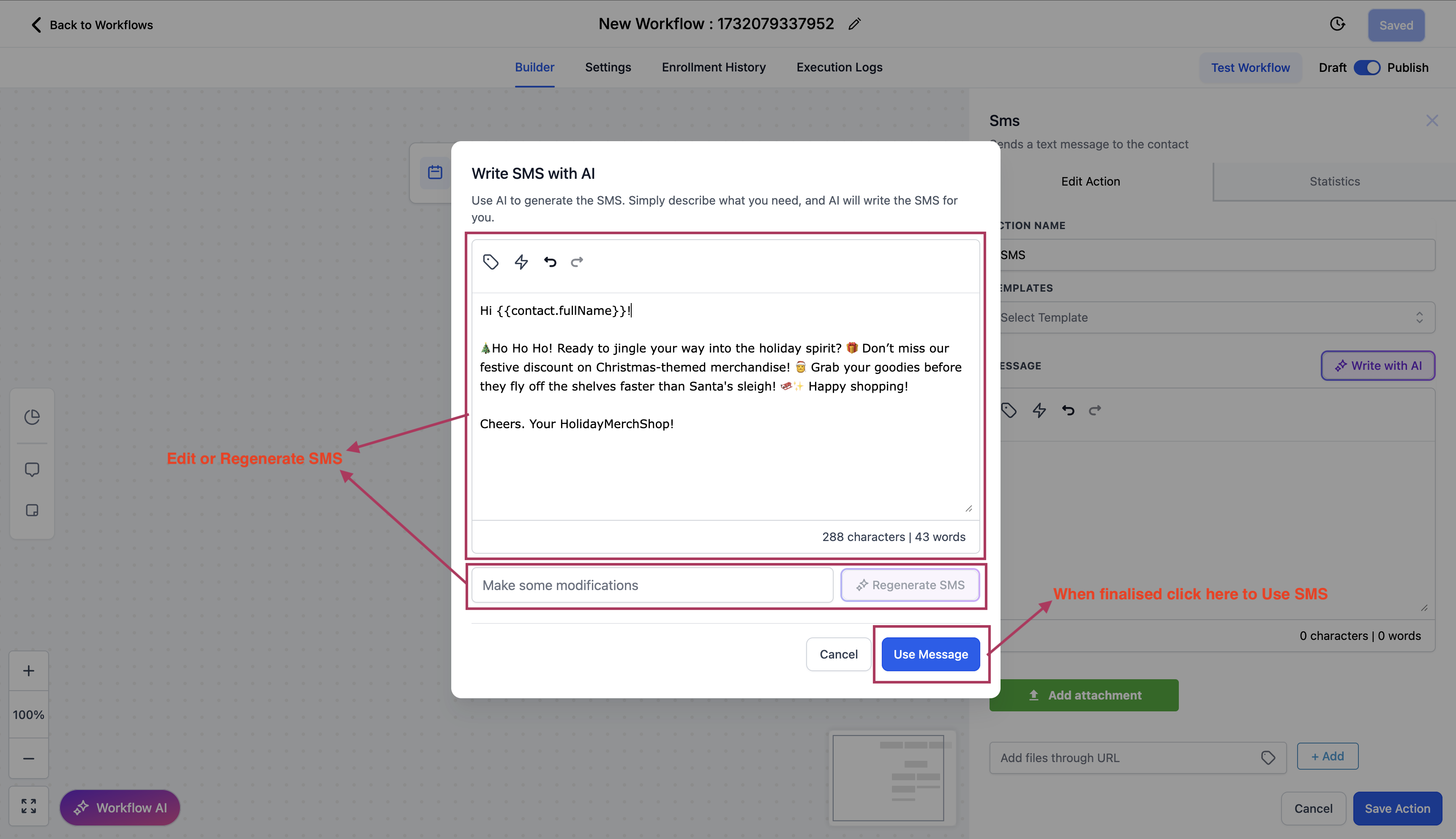Click Use Message to apply the SMS
This screenshot has height=839, width=1456.
tap(930, 654)
